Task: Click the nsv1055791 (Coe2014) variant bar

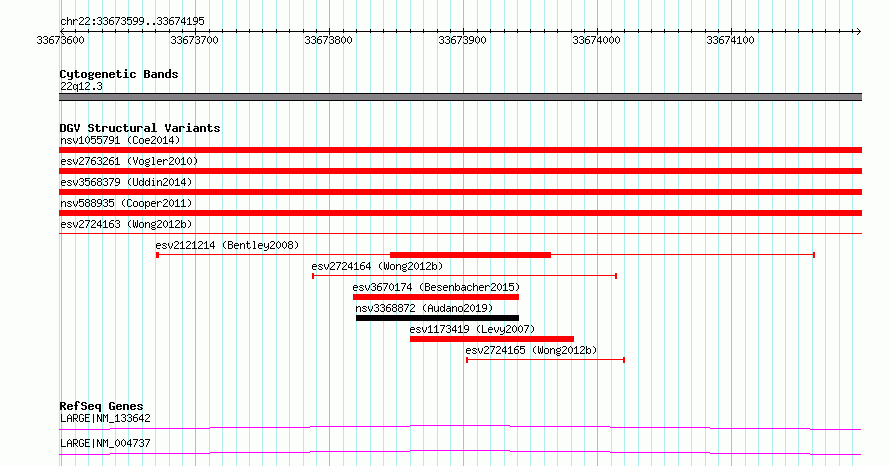Action: (x=460, y=150)
